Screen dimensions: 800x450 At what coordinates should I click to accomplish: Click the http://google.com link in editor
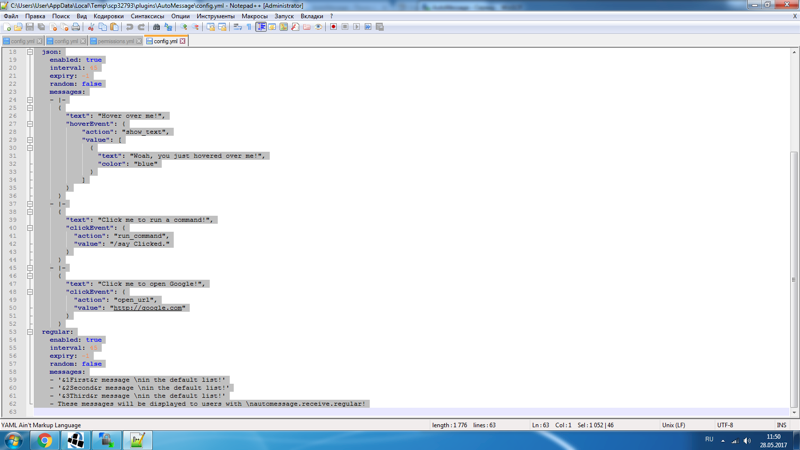pyautogui.click(x=147, y=308)
